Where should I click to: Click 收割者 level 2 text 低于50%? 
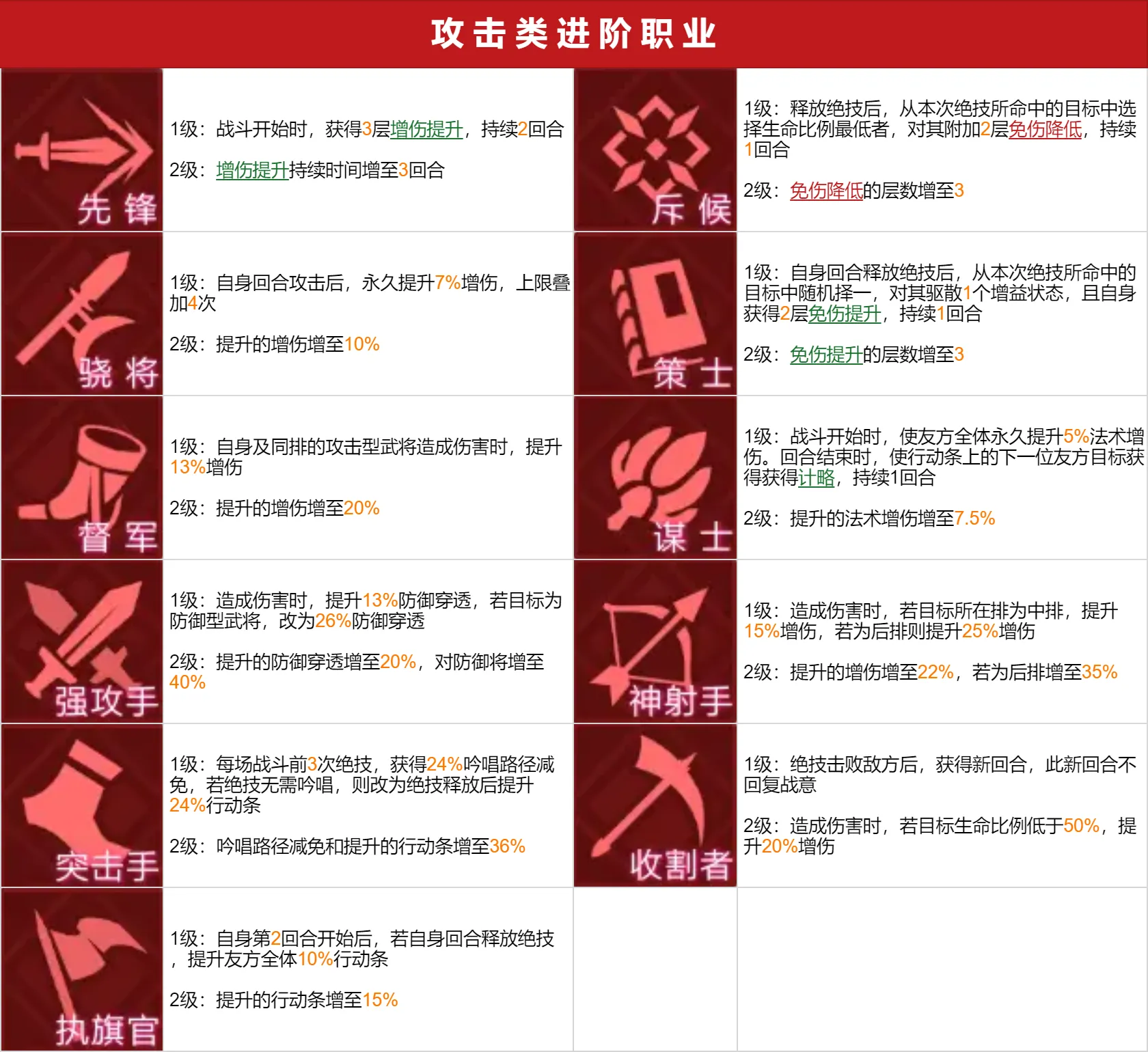1063,826
